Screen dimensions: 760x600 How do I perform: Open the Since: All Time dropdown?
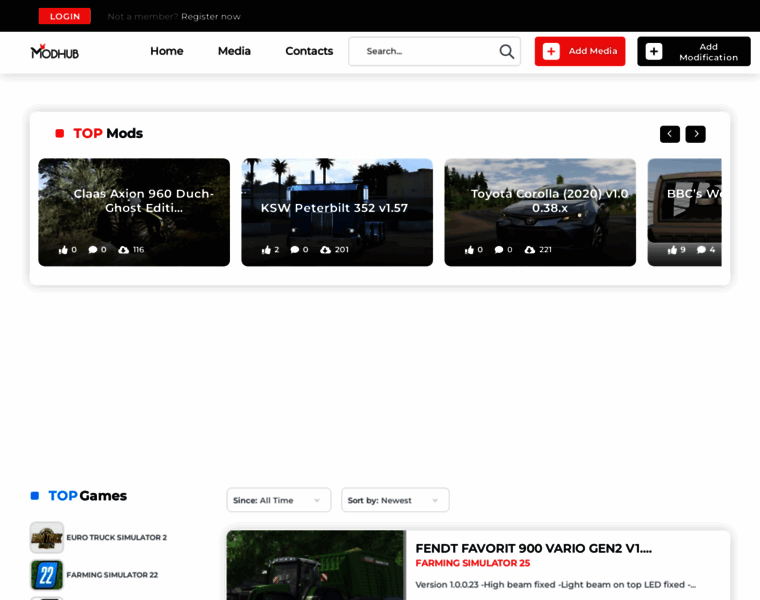click(x=278, y=500)
